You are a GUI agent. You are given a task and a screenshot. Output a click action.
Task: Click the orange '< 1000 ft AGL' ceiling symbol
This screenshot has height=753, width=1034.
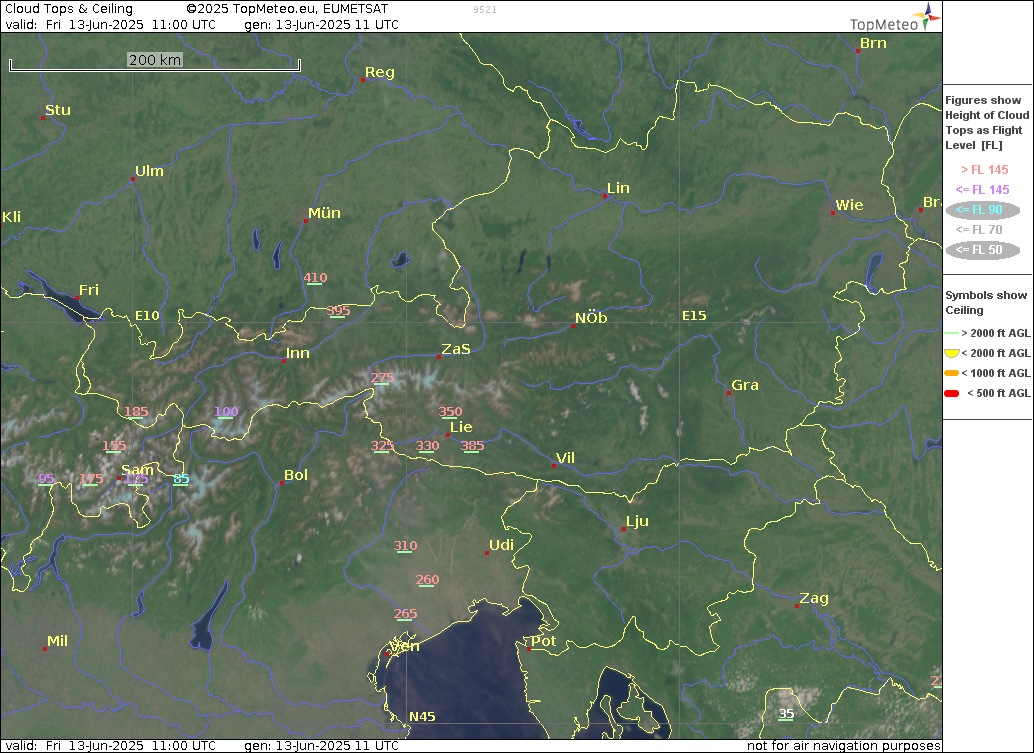952,373
